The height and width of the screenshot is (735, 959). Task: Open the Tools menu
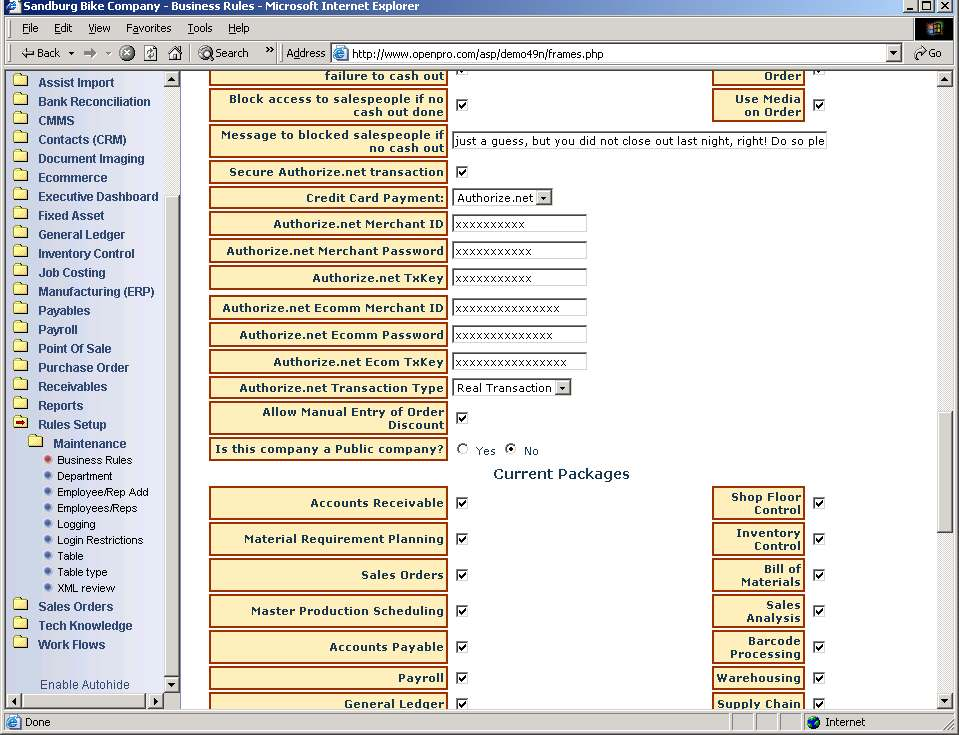tap(200, 29)
